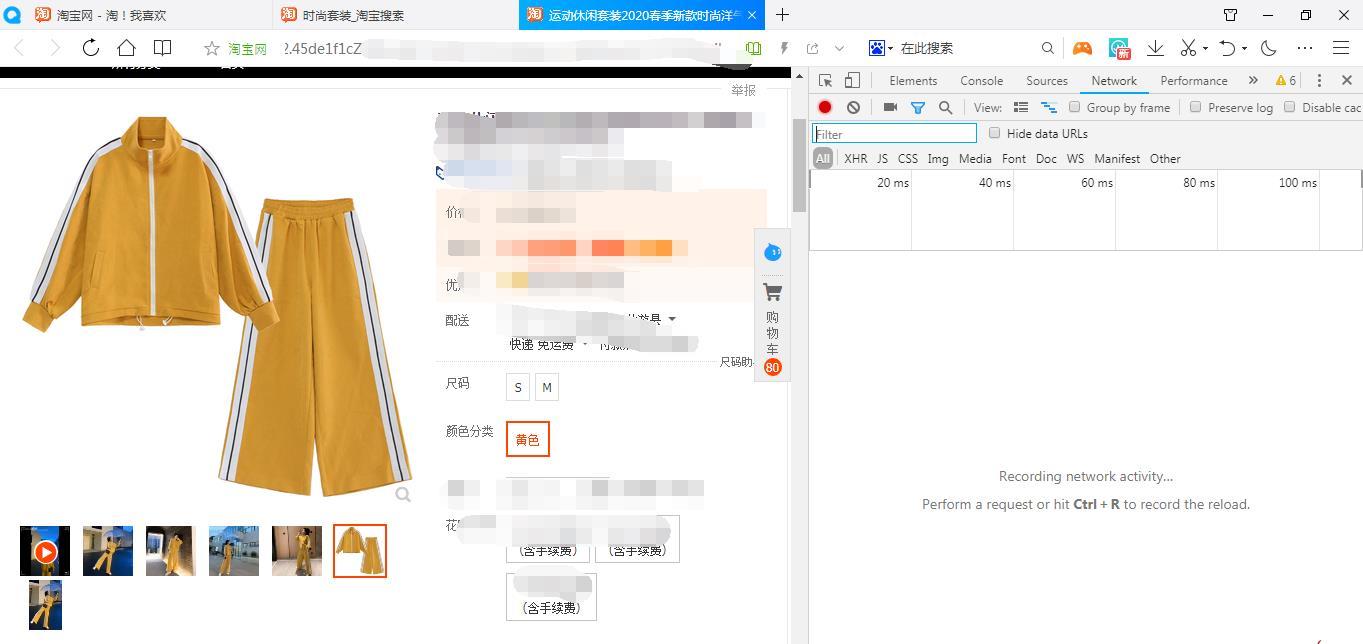The height and width of the screenshot is (644, 1363).
Task: Click into the network Filter input
Action: pyautogui.click(x=894, y=134)
